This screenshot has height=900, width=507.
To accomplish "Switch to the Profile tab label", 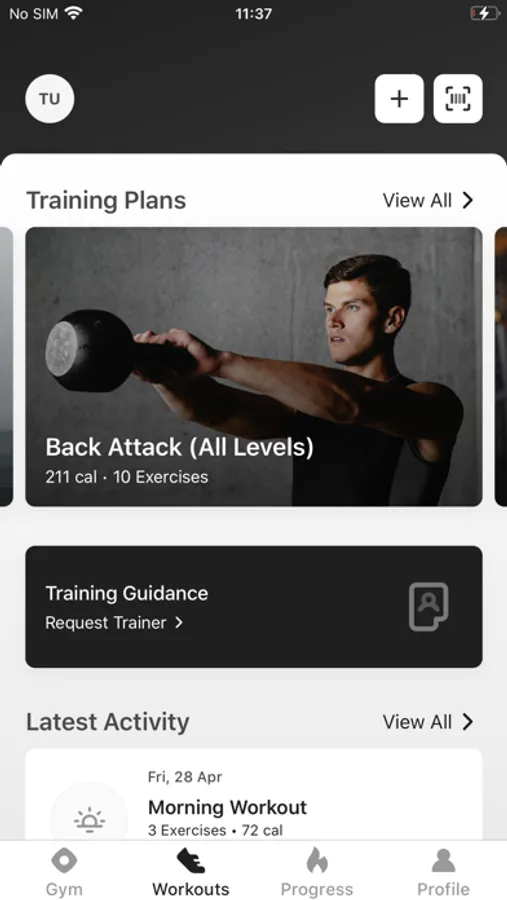I will pyautogui.click(x=443, y=889).
